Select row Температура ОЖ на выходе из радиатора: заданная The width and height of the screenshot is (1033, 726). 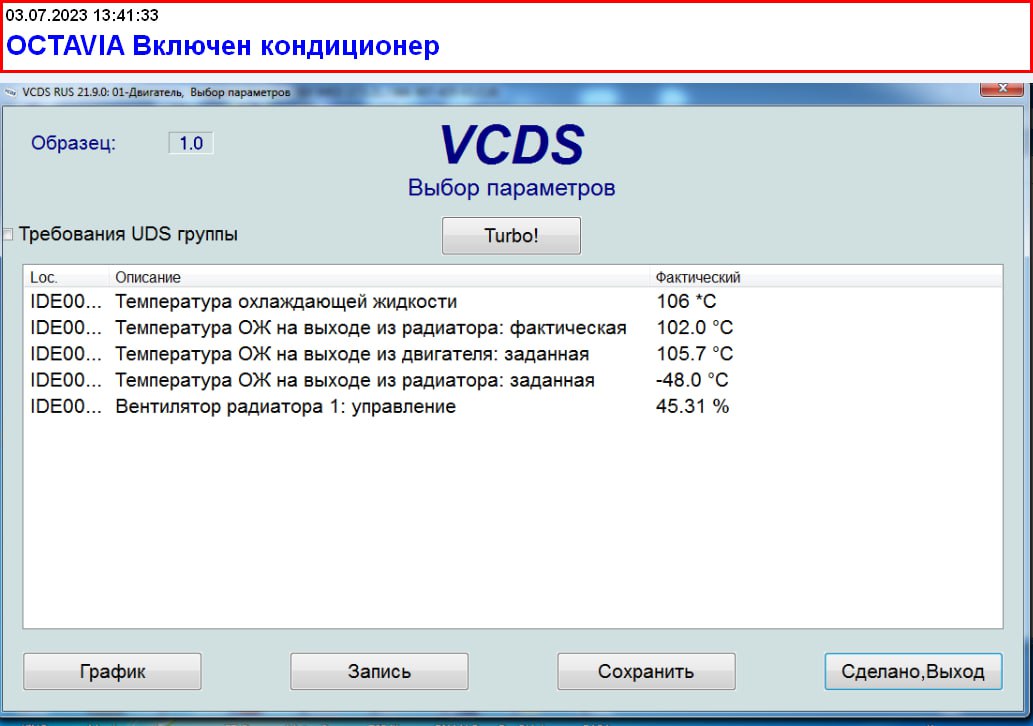513,380
